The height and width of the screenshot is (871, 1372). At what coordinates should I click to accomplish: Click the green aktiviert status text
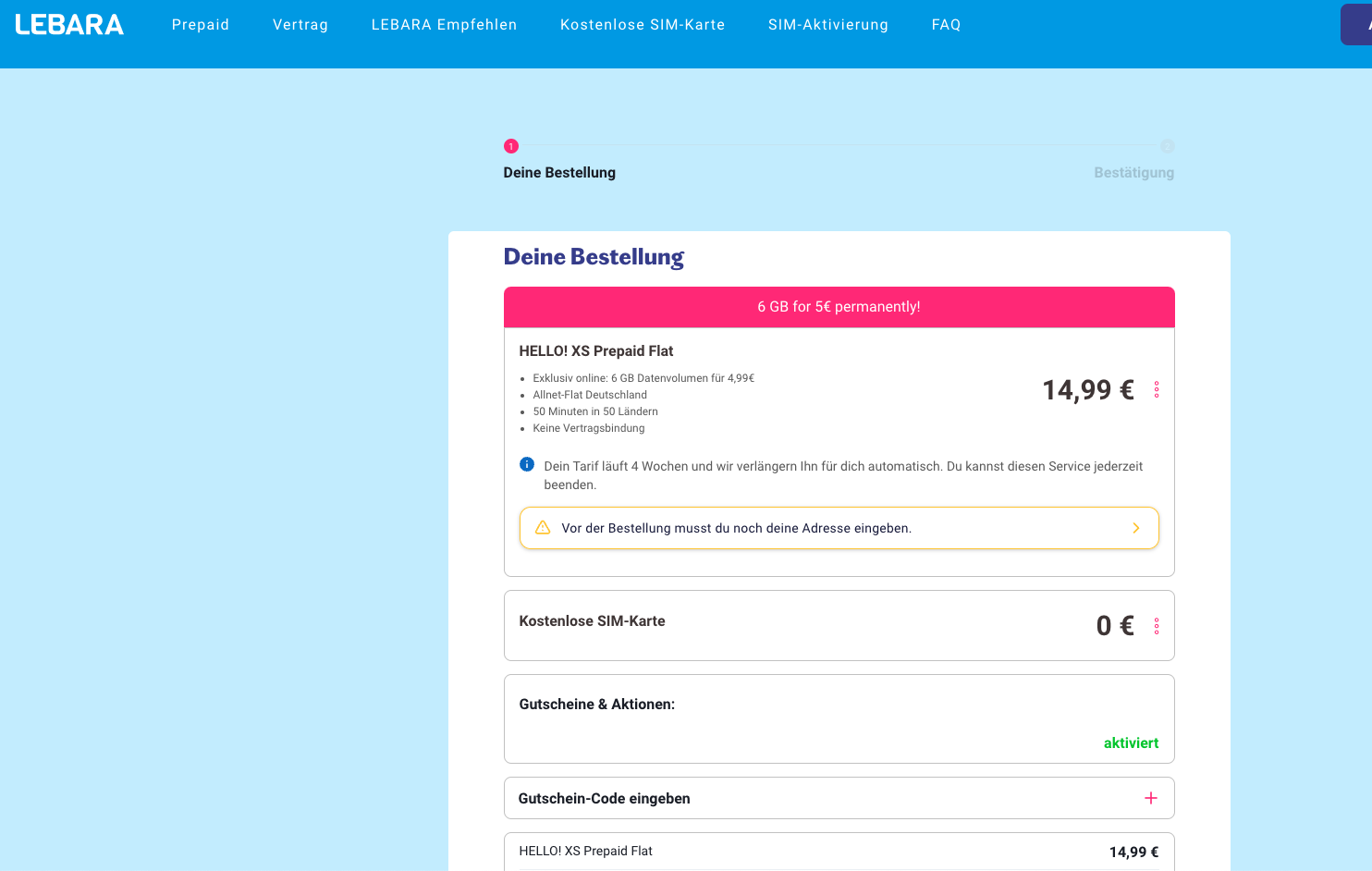point(1132,743)
